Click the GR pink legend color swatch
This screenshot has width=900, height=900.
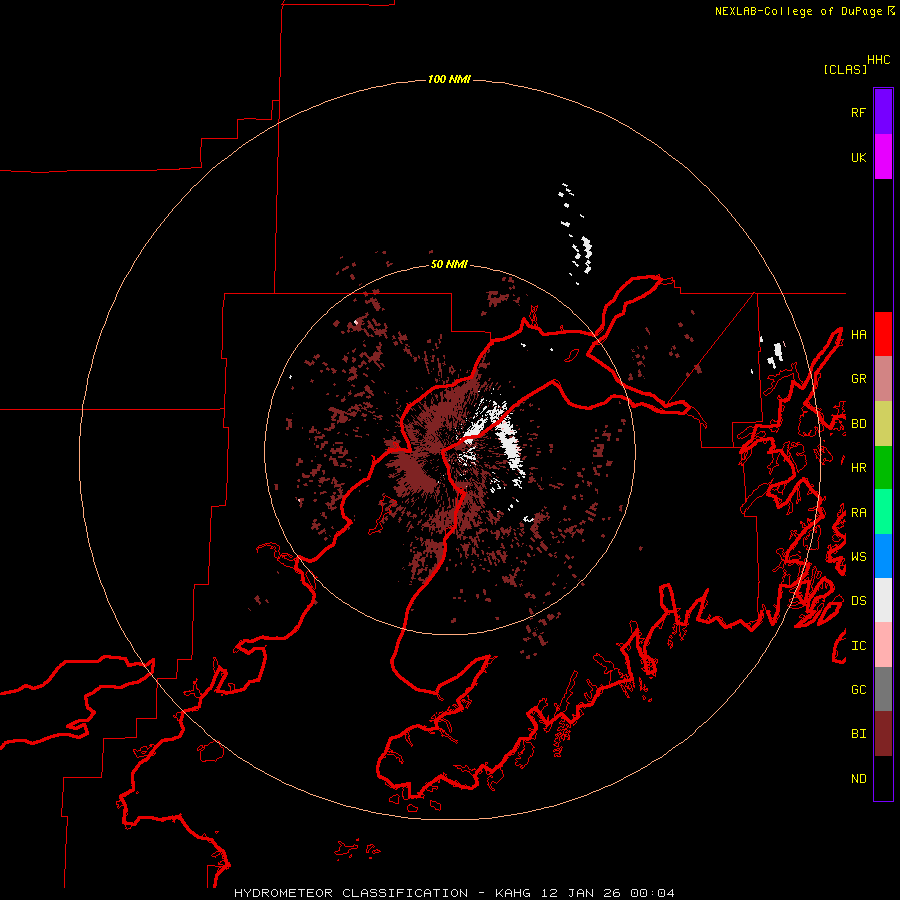tap(883, 379)
